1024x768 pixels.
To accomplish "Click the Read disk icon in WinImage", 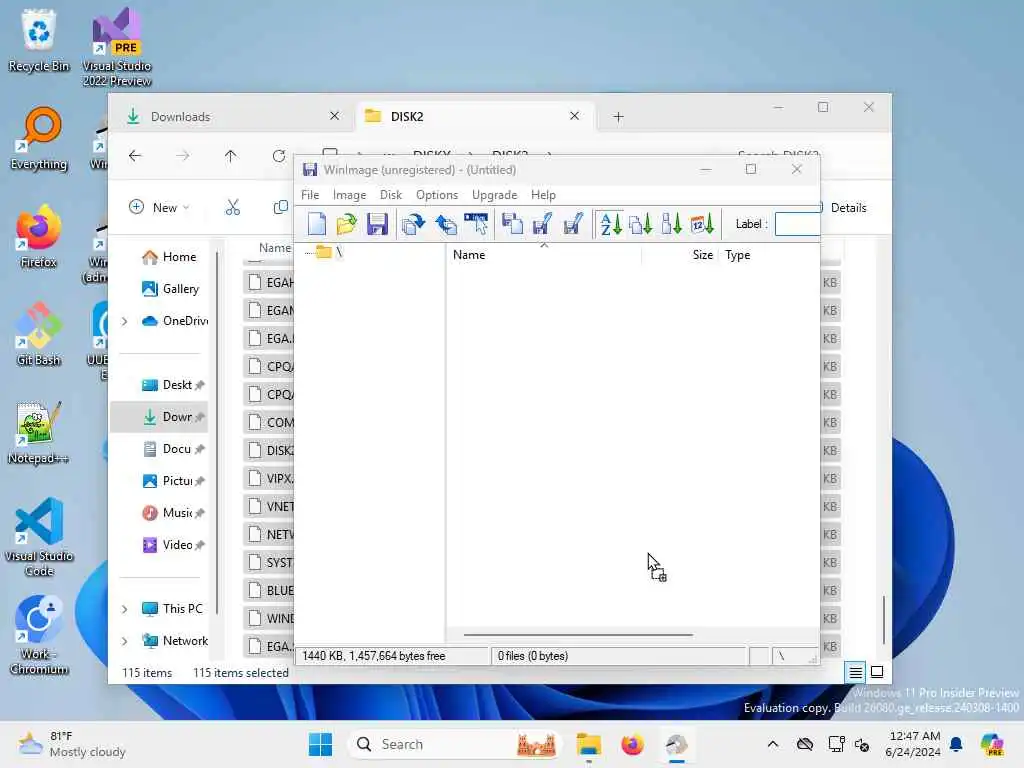I will (513, 224).
